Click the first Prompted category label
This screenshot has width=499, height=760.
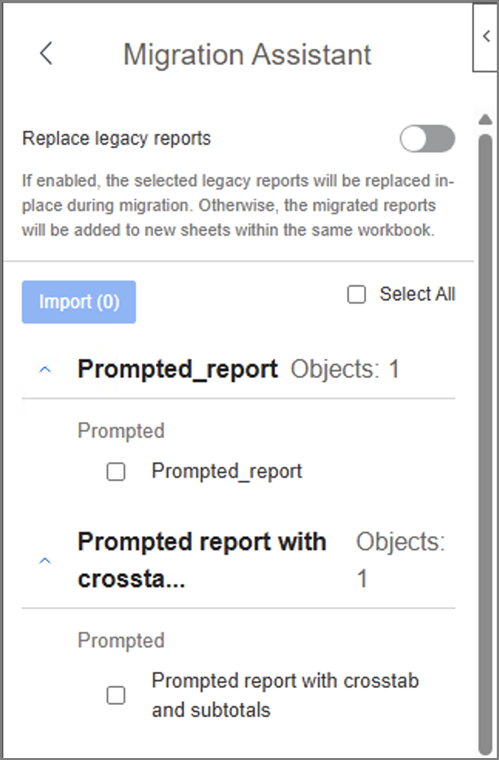121,431
